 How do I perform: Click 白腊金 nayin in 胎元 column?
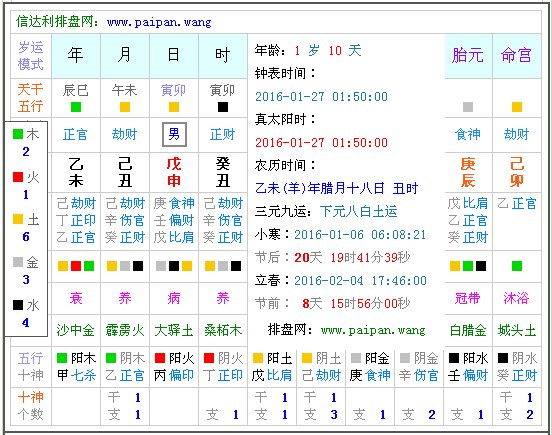tap(468, 330)
